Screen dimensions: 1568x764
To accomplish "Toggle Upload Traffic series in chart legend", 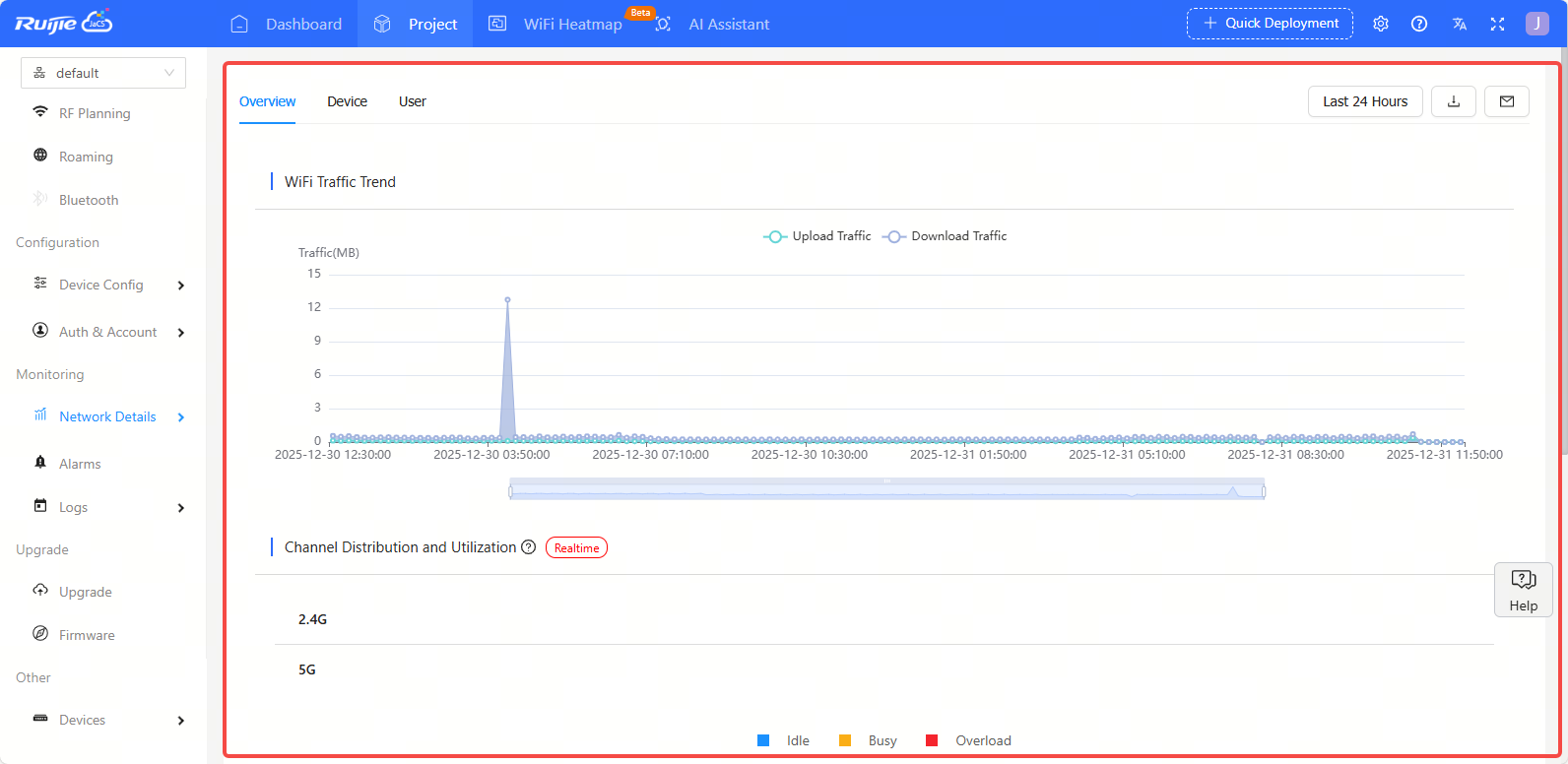I will (817, 236).
